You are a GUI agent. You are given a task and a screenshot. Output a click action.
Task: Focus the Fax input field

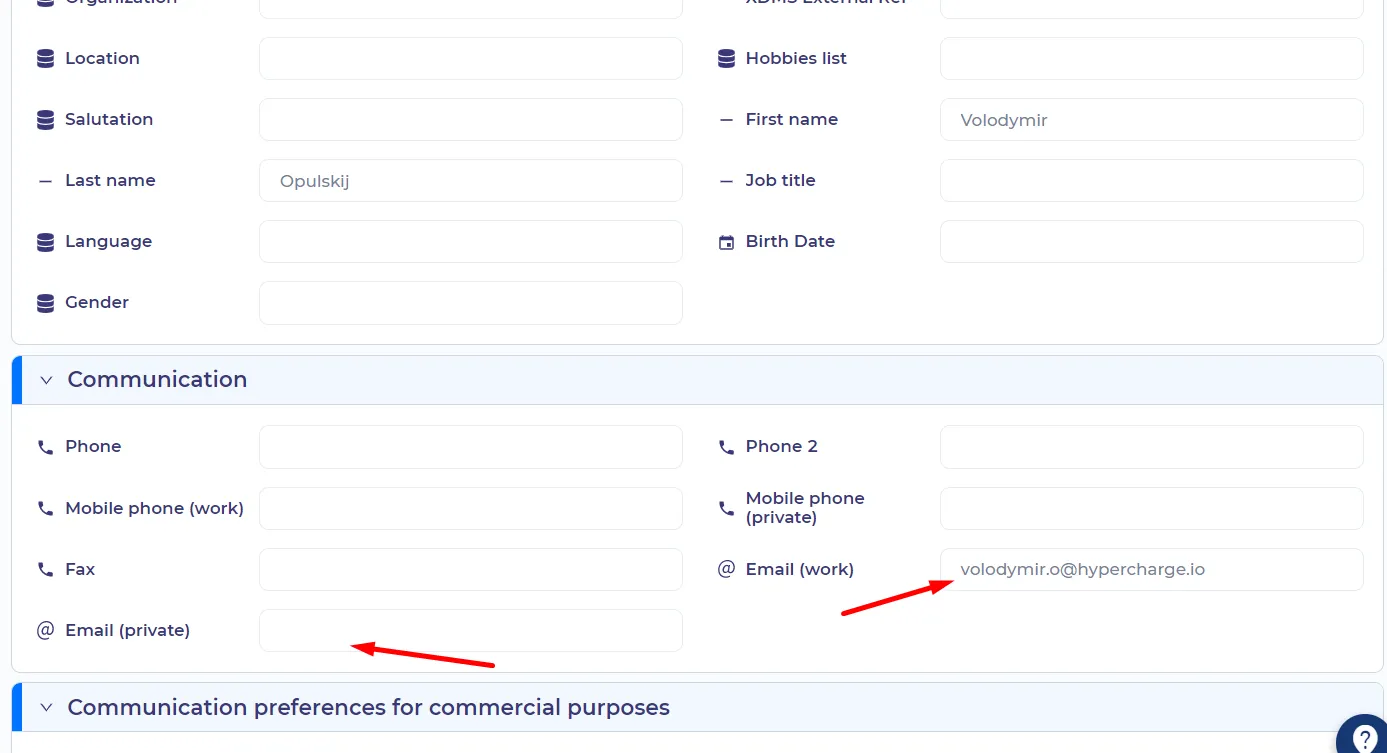(x=471, y=570)
